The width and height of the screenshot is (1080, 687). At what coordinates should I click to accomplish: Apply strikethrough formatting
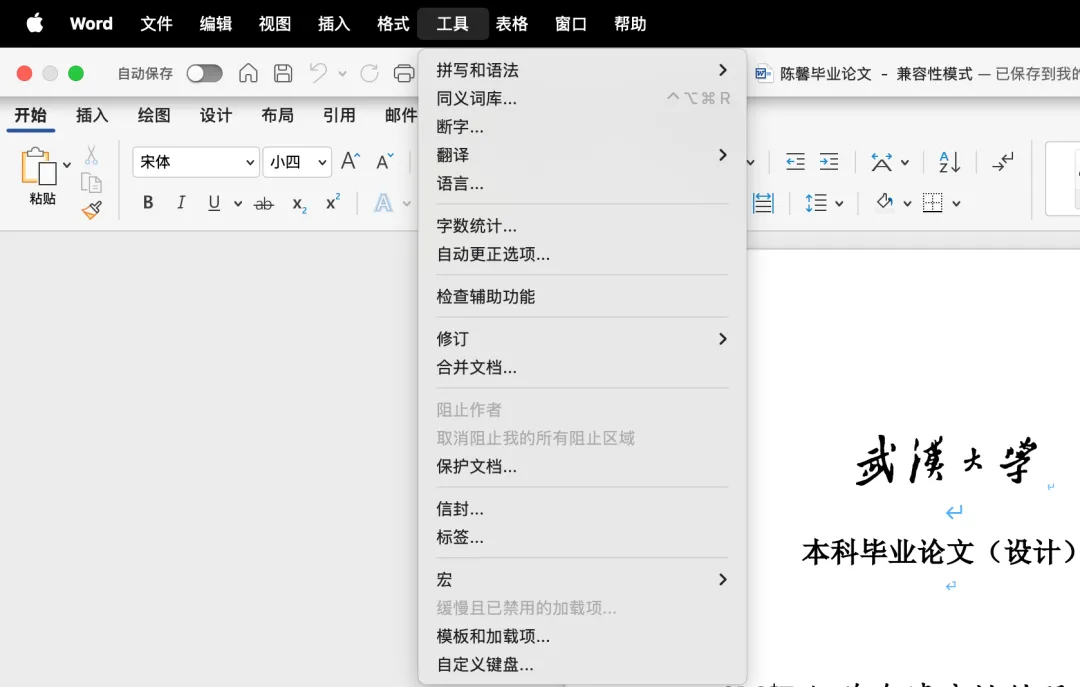[x=264, y=203]
